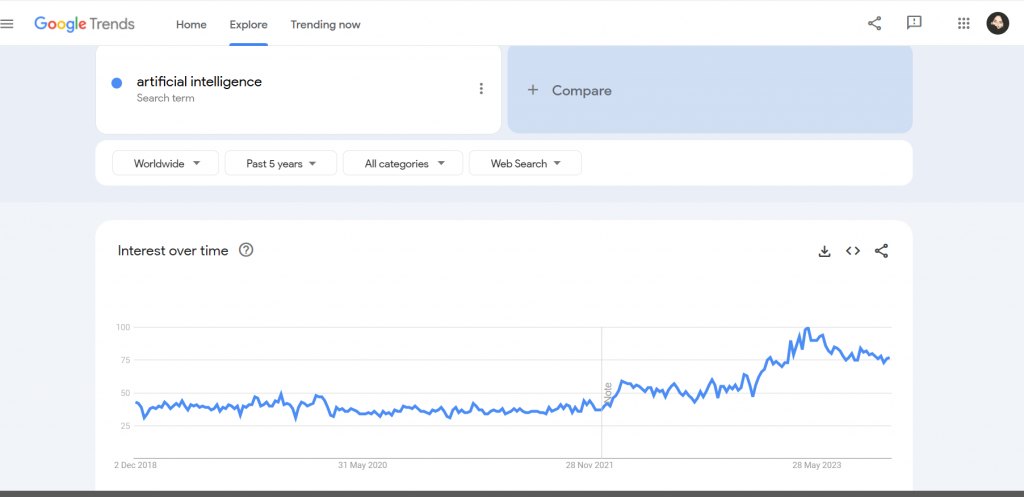Click the share icon in top header
Screen dimensions: 1024x497
coord(874,23)
